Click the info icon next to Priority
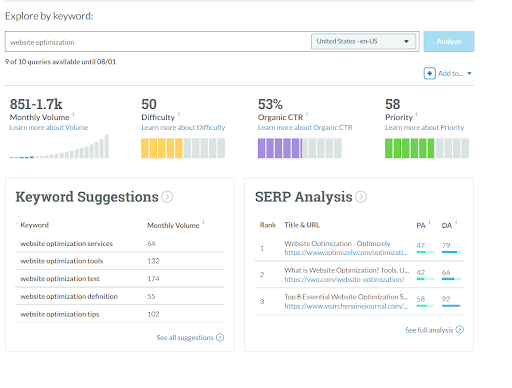This screenshot has height=388, width=512. click(x=417, y=114)
